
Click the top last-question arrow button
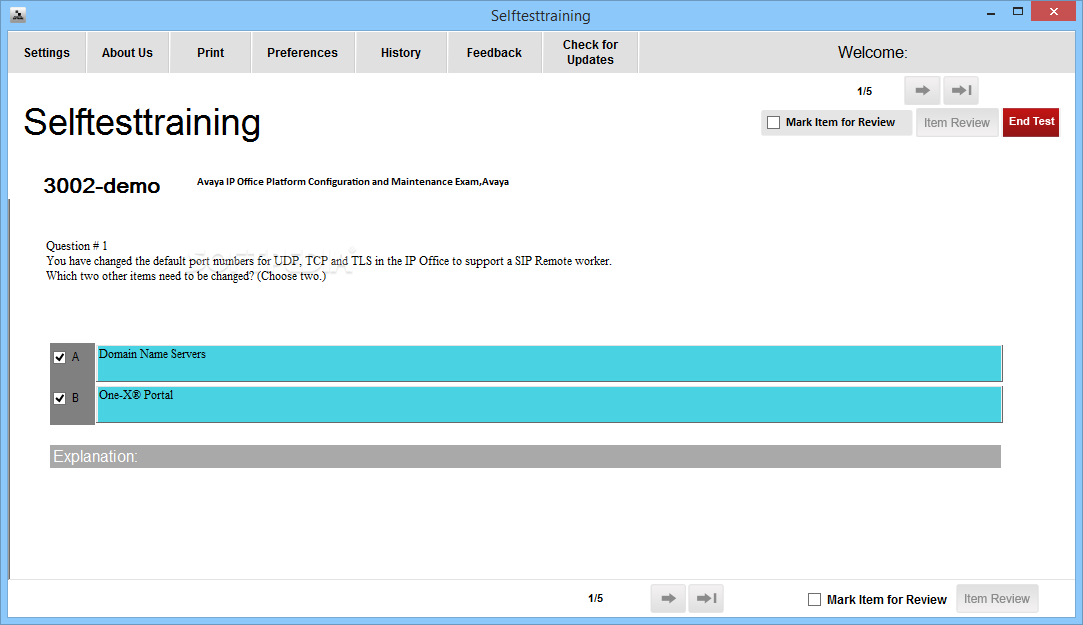(961, 90)
